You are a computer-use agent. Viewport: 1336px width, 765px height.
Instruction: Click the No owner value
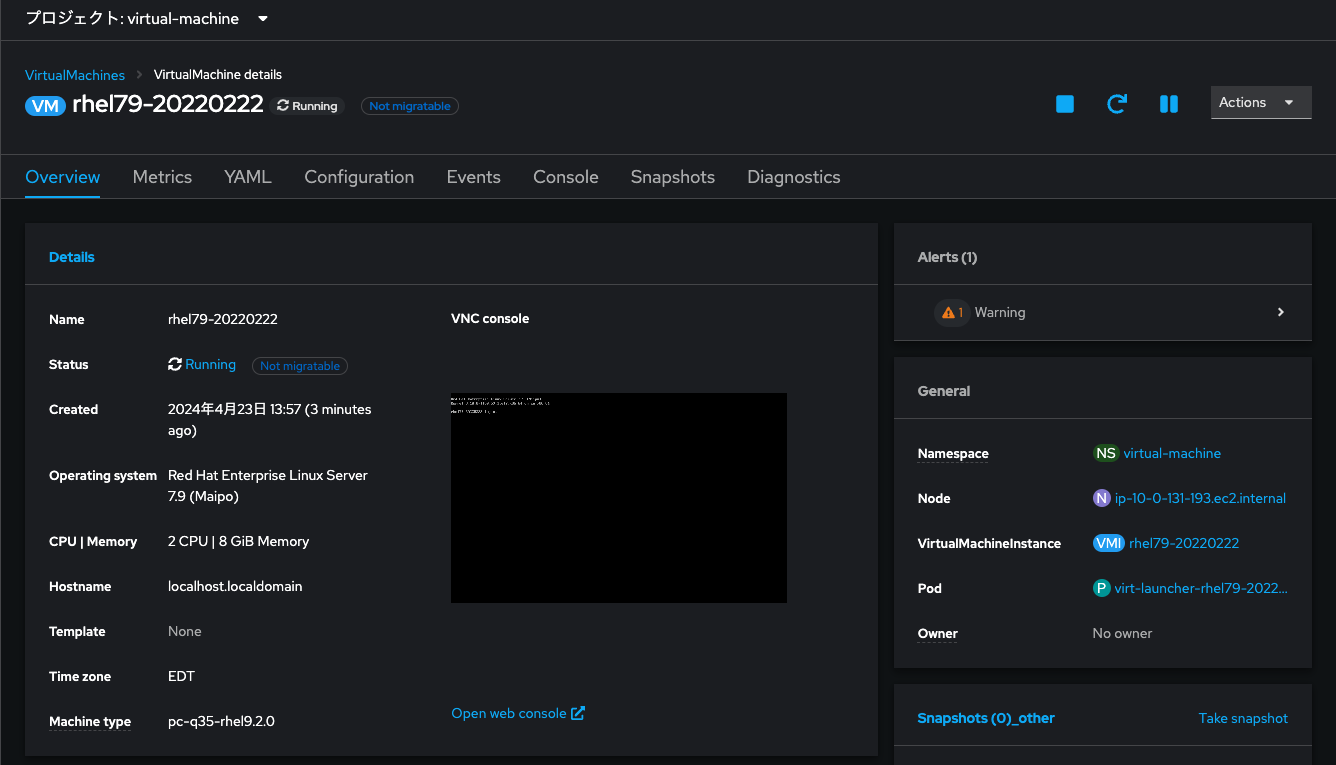click(1122, 633)
